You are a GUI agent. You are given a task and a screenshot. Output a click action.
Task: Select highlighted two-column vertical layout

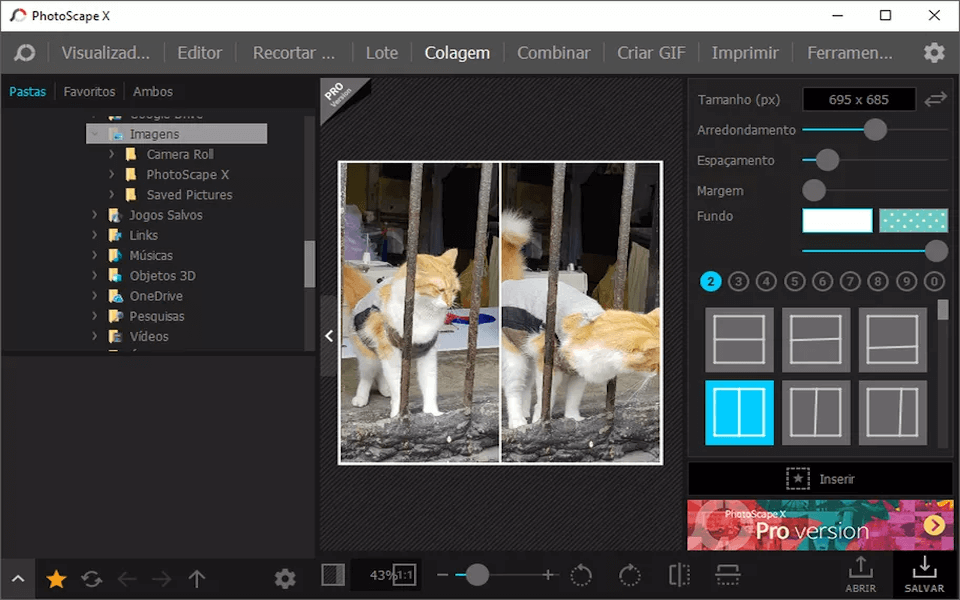coord(739,413)
